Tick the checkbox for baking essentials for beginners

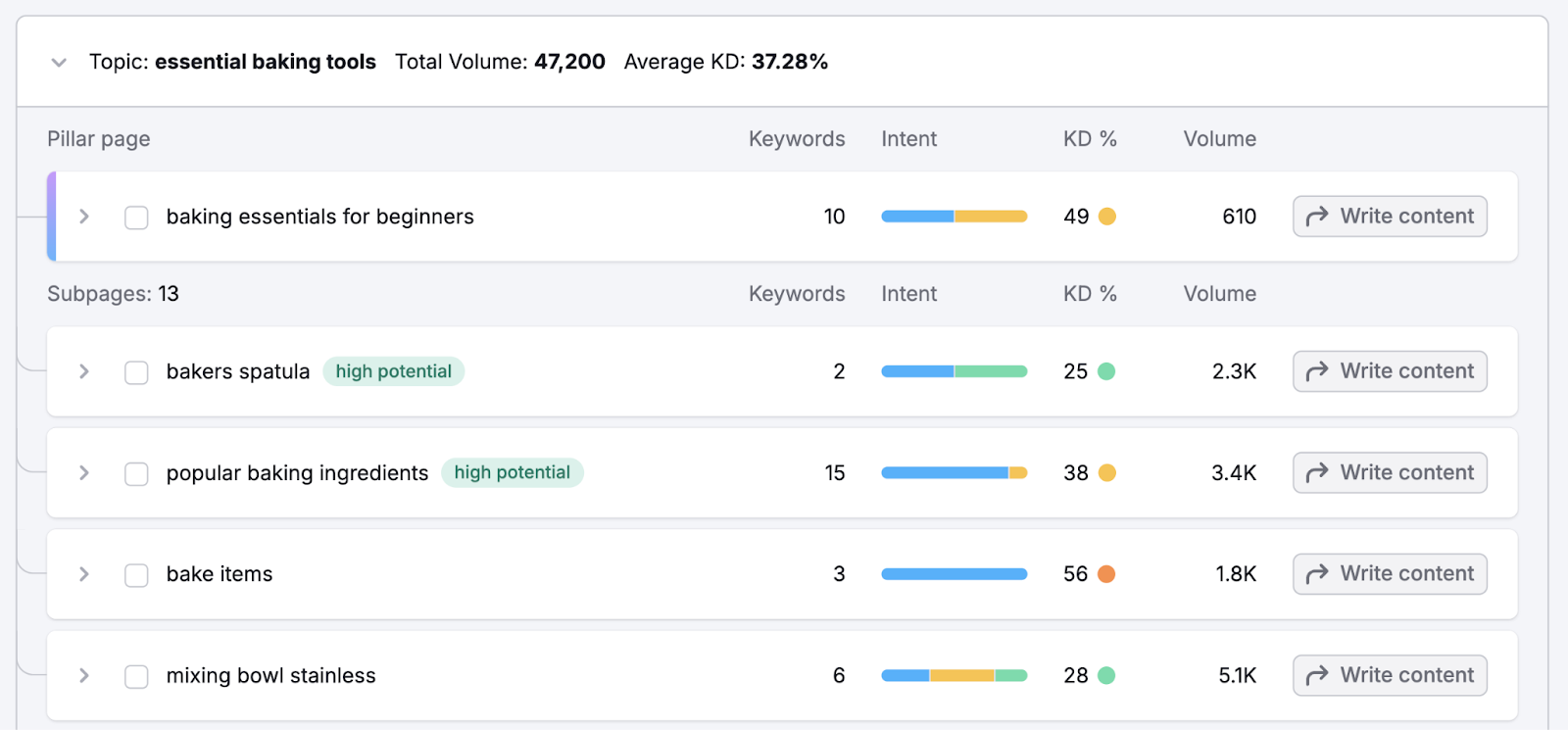(x=136, y=218)
